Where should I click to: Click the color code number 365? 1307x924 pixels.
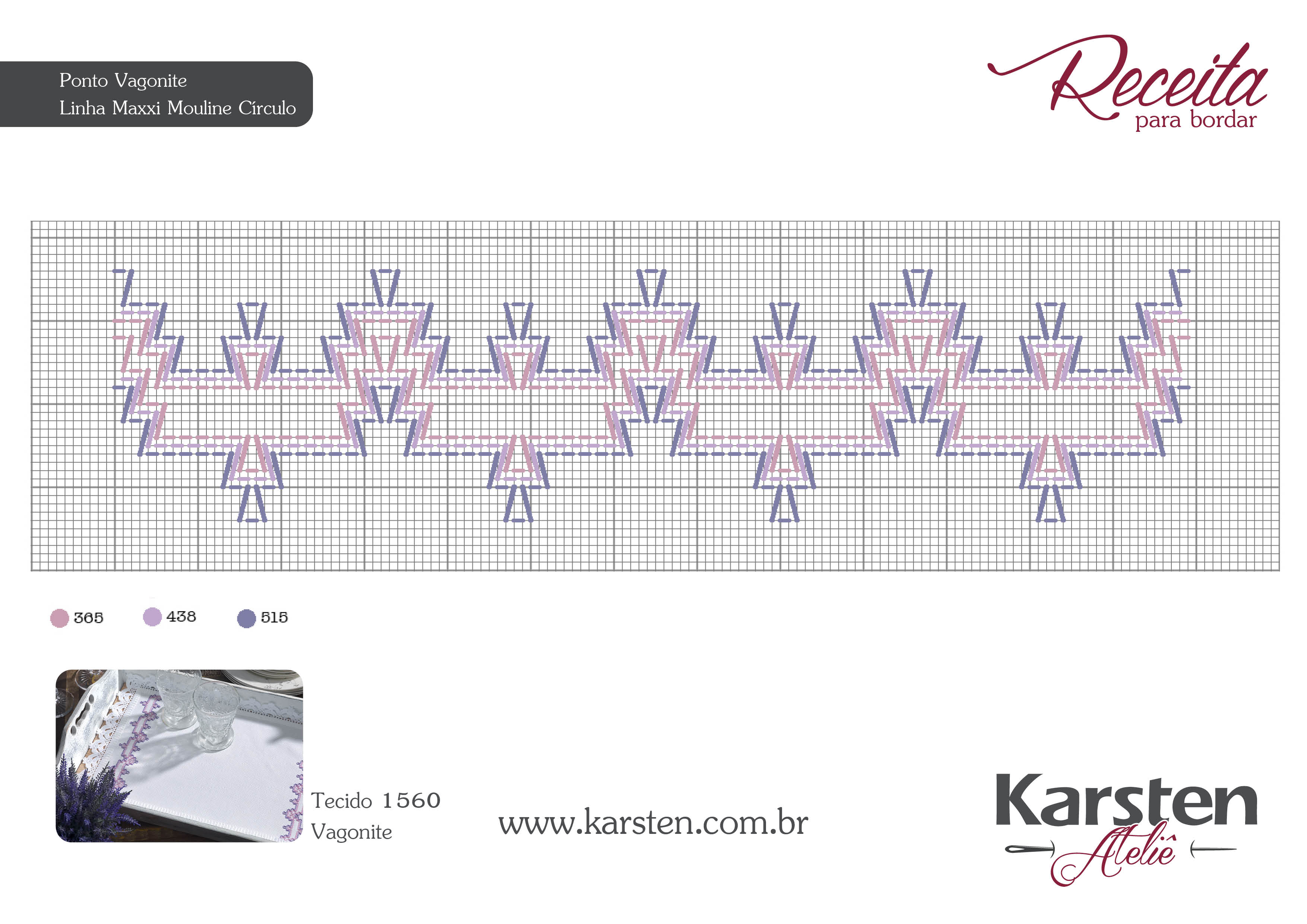(x=89, y=618)
